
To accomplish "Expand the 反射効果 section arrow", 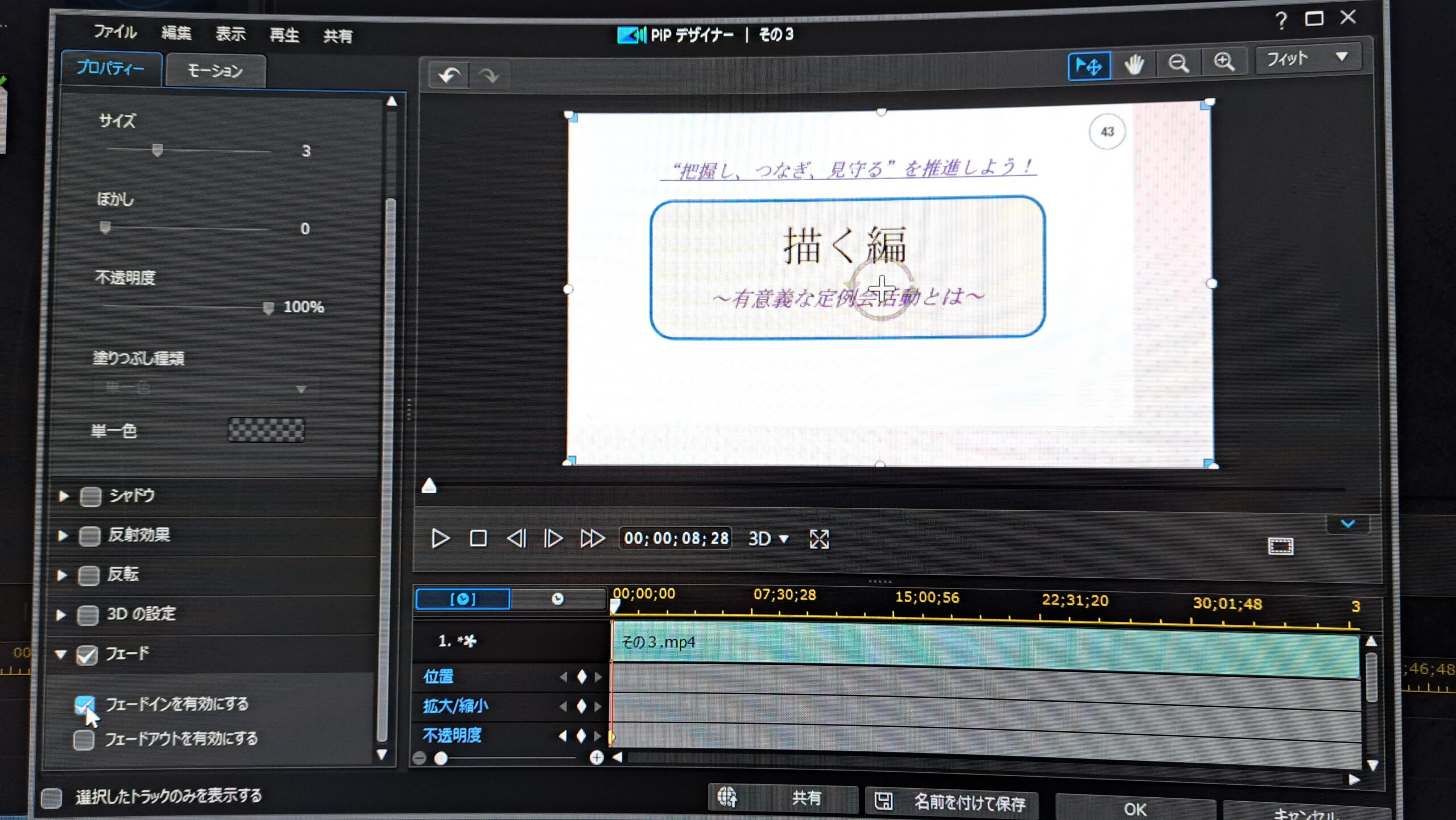I will pyautogui.click(x=63, y=535).
